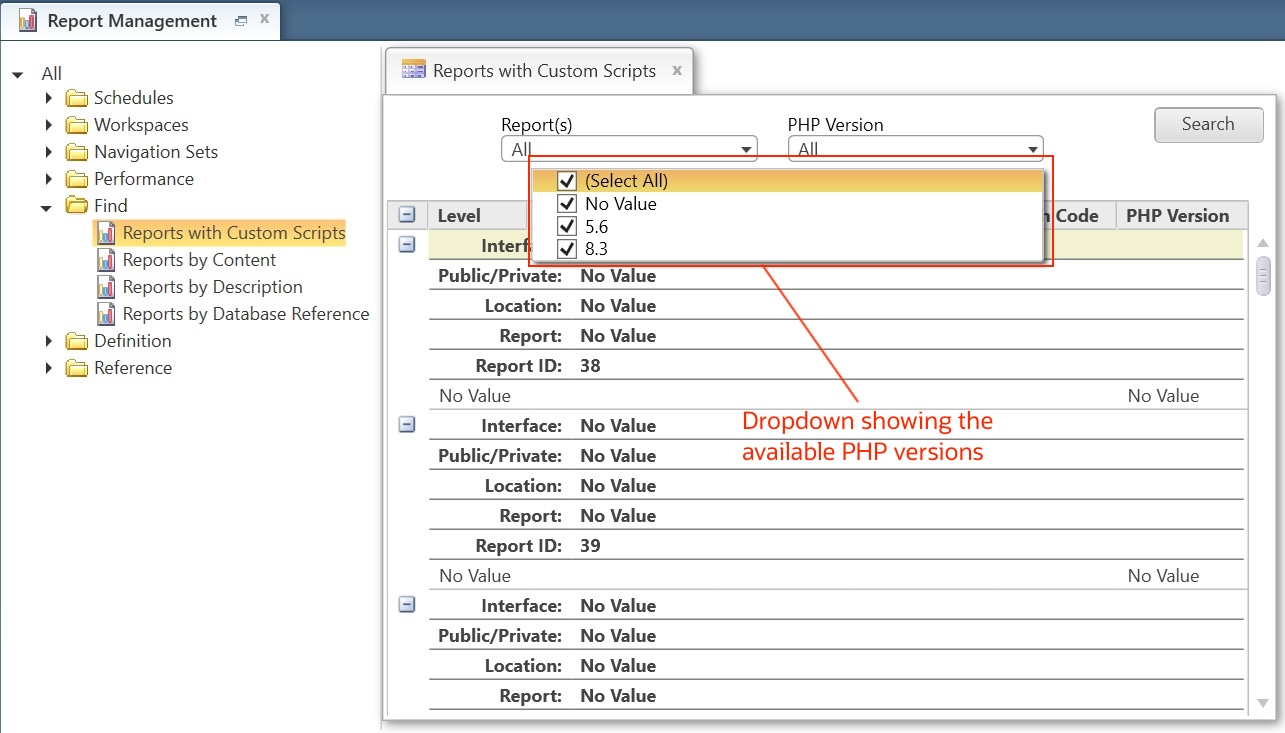1285x733 pixels.
Task: Click the open Find folder icon
Action: 77,206
